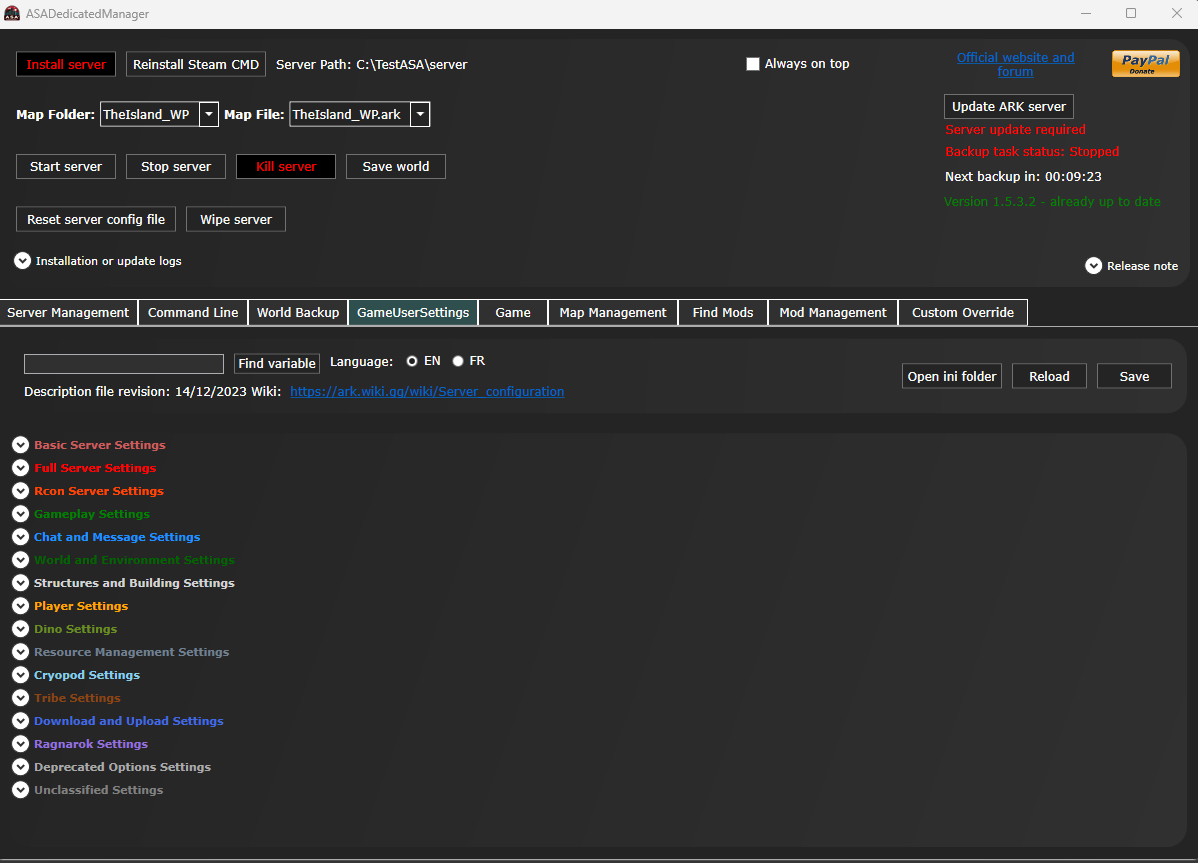Open the Map File dropdown

421,115
